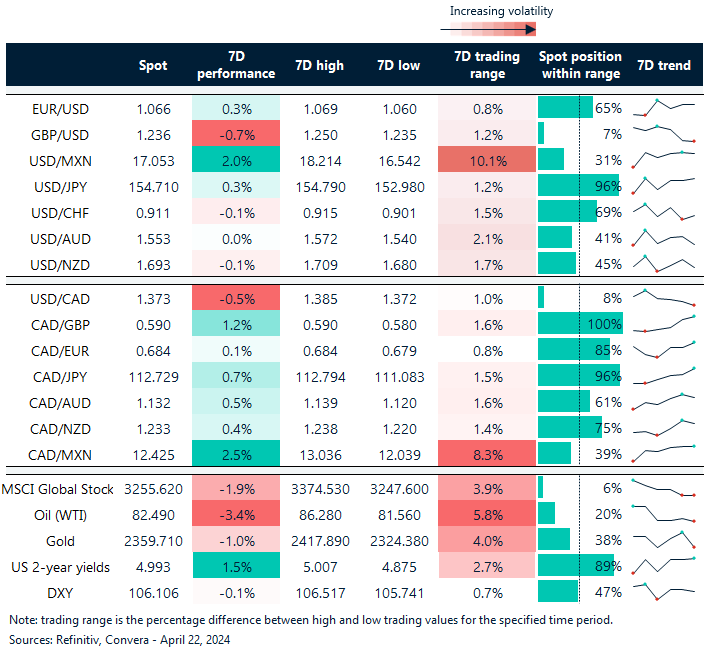Click the Gold spot value 2359.710
The width and height of the screenshot is (705, 650).
pos(146,538)
